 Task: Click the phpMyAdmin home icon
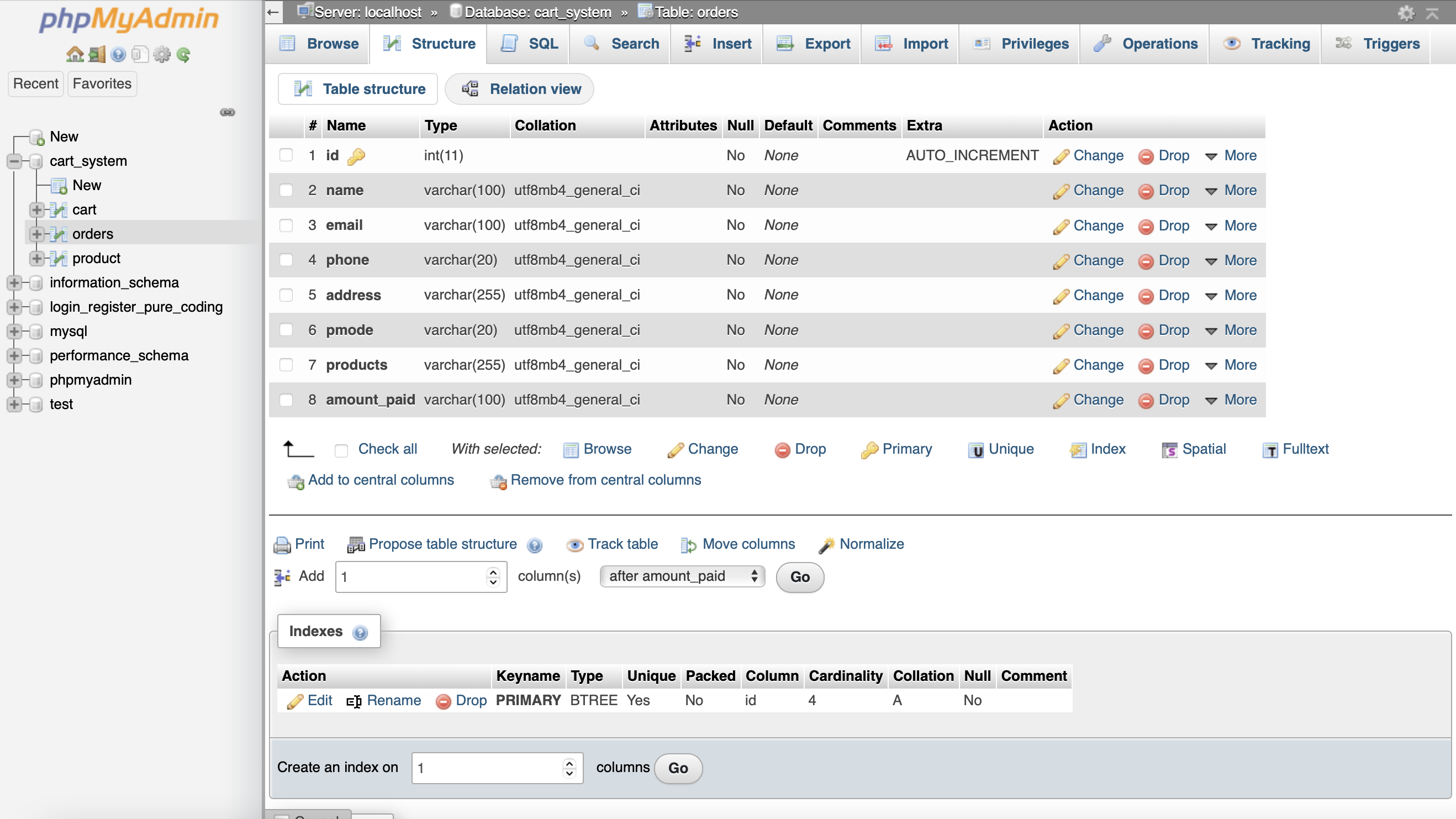click(x=74, y=54)
